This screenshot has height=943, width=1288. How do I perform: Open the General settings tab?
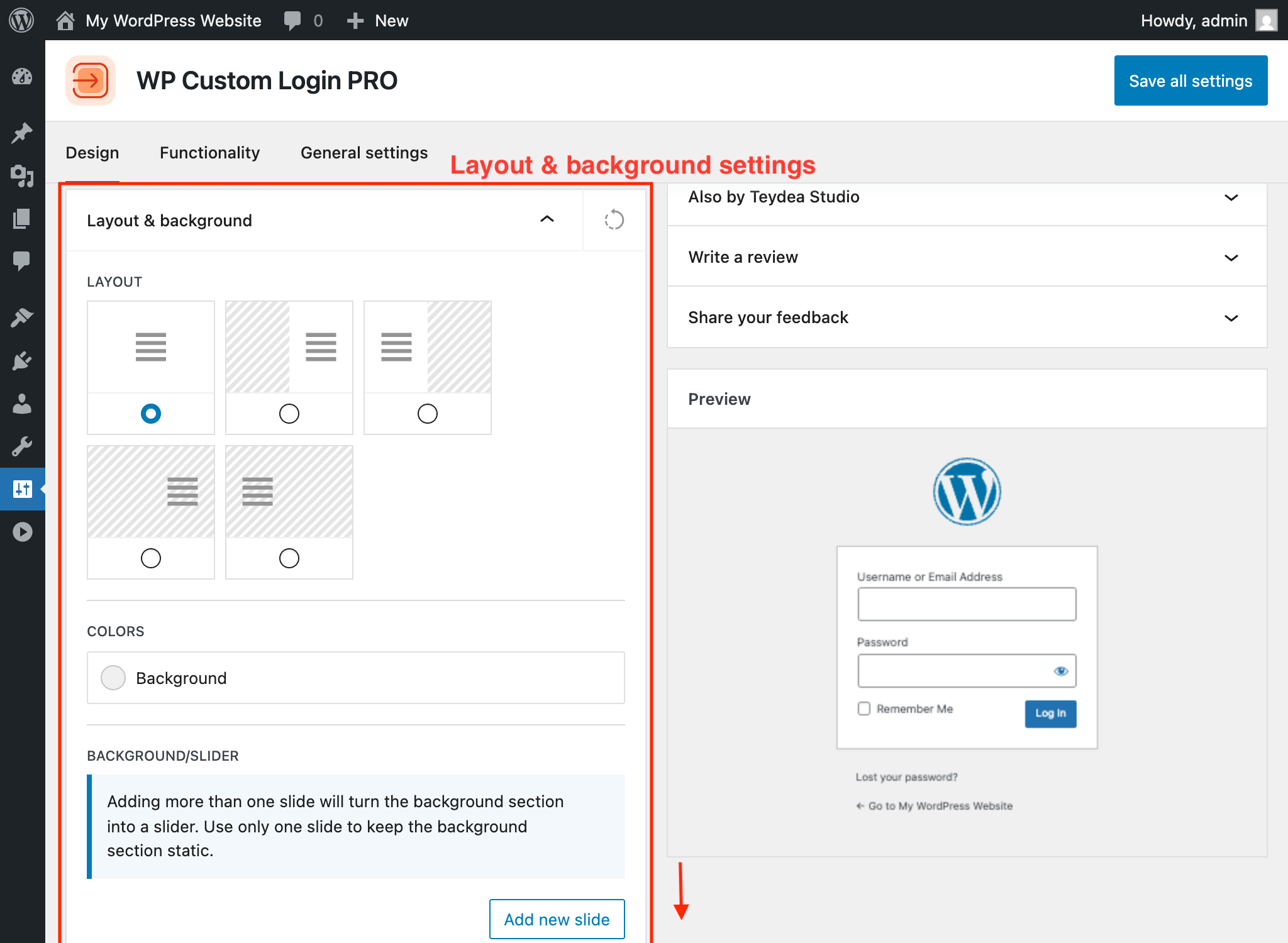(364, 152)
